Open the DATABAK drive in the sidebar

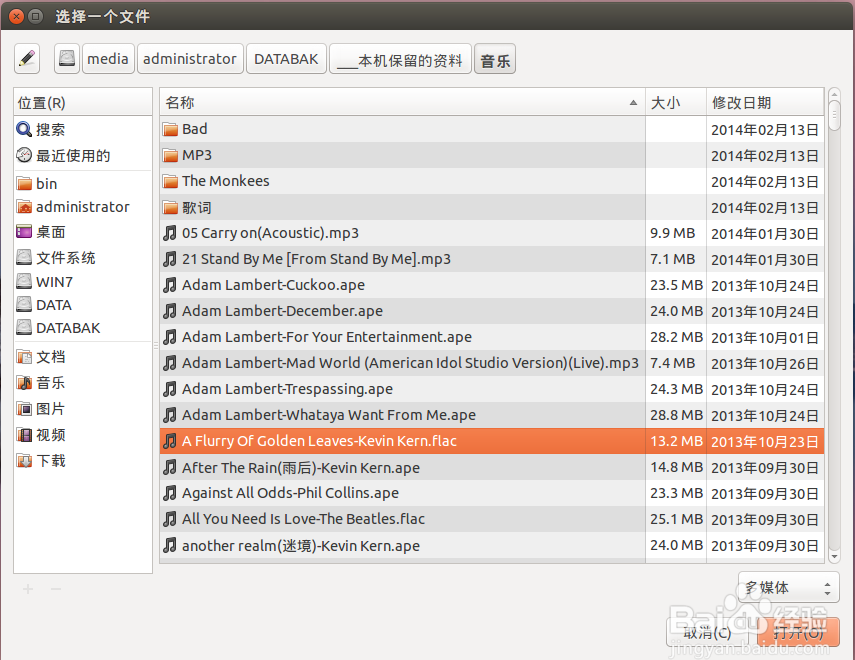click(x=82, y=328)
